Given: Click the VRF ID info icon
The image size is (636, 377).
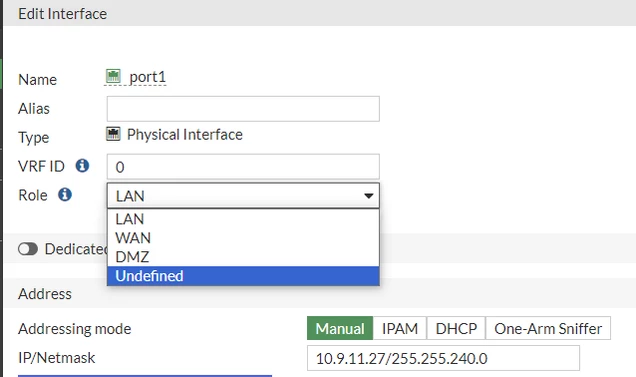Looking at the screenshot, I should coord(82,166).
